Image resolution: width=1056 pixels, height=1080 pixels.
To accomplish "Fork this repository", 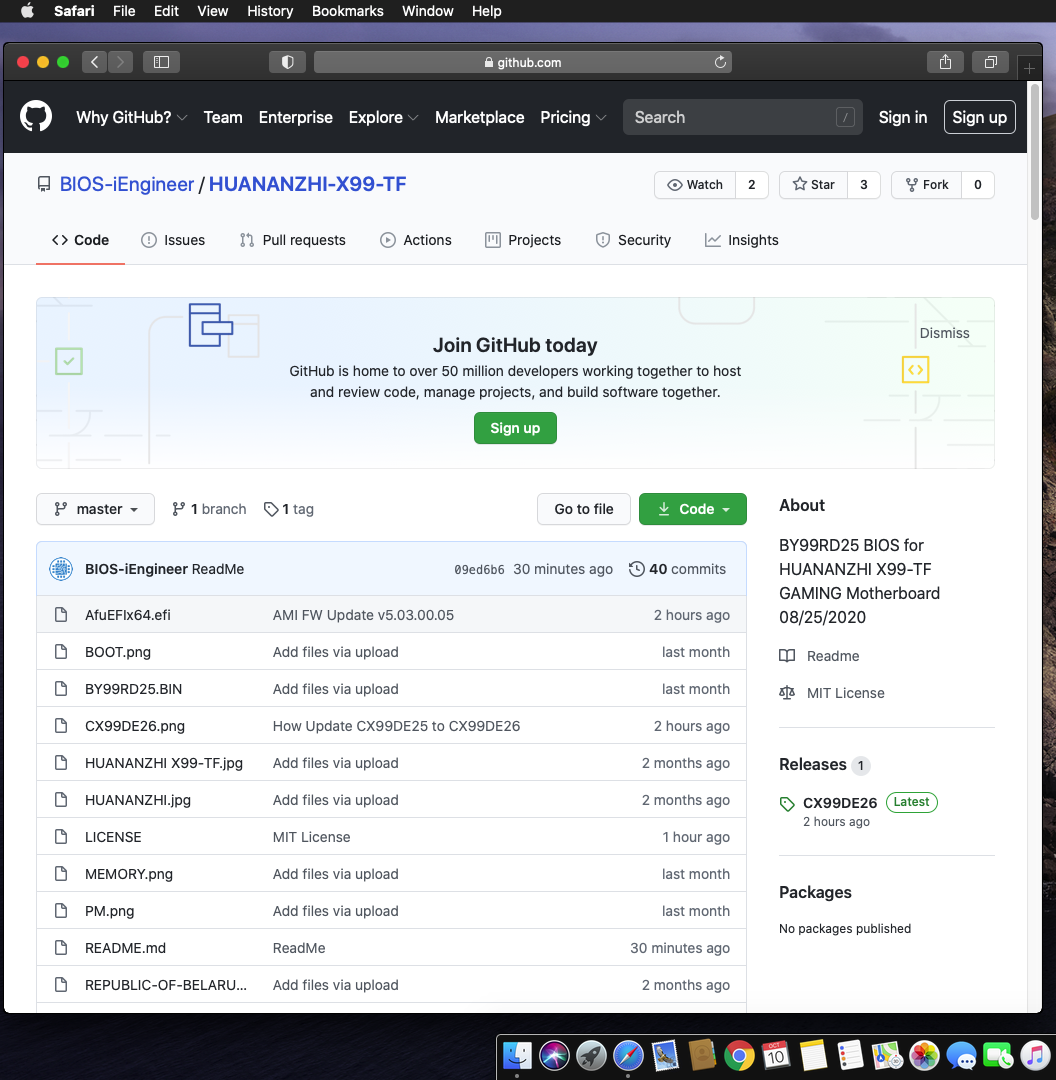I will coord(926,185).
